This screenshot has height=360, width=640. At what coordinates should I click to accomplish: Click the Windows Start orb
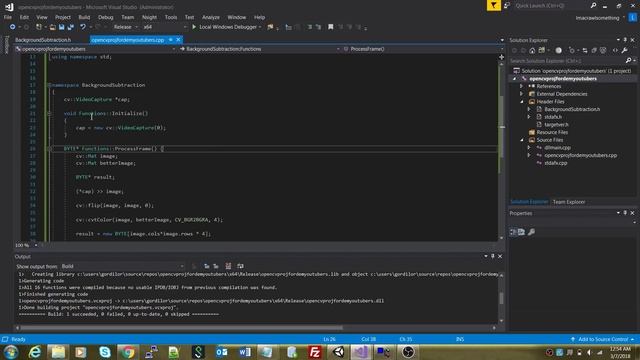click(11, 352)
